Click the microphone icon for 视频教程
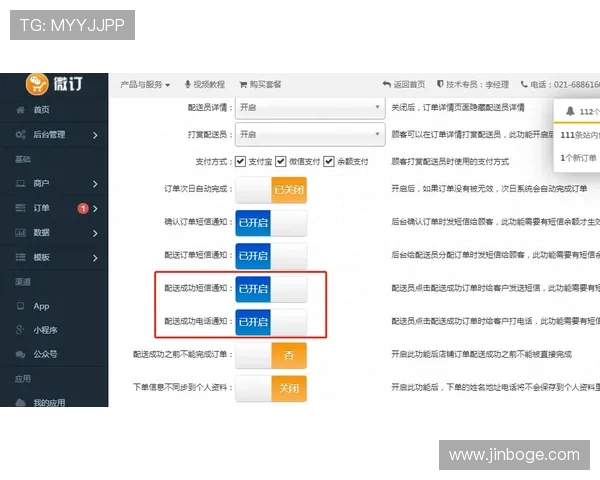This screenshot has height=480, width=600. 188,84
